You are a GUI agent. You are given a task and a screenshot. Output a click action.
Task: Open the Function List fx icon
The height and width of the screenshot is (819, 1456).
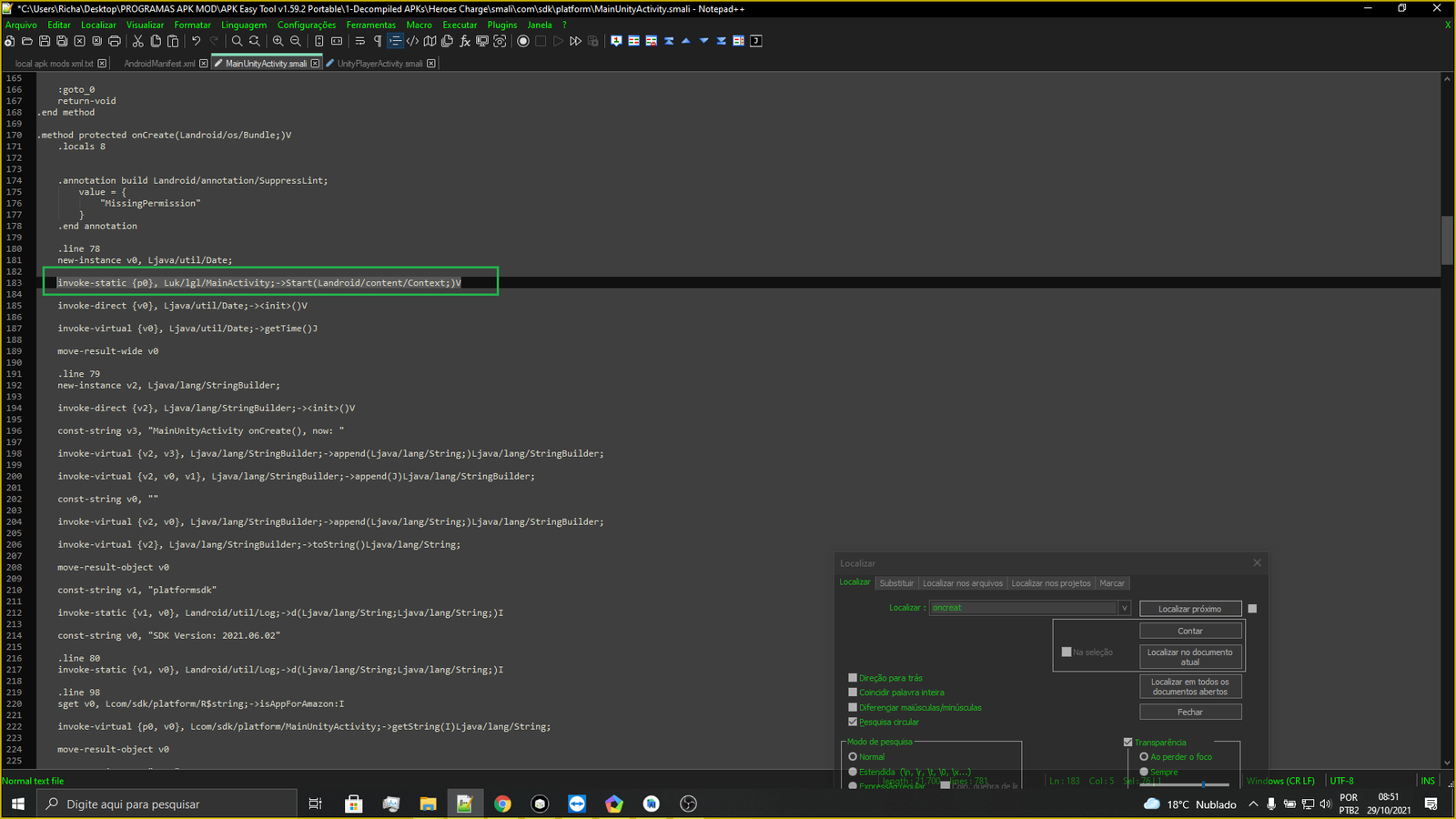pos(465,41)
